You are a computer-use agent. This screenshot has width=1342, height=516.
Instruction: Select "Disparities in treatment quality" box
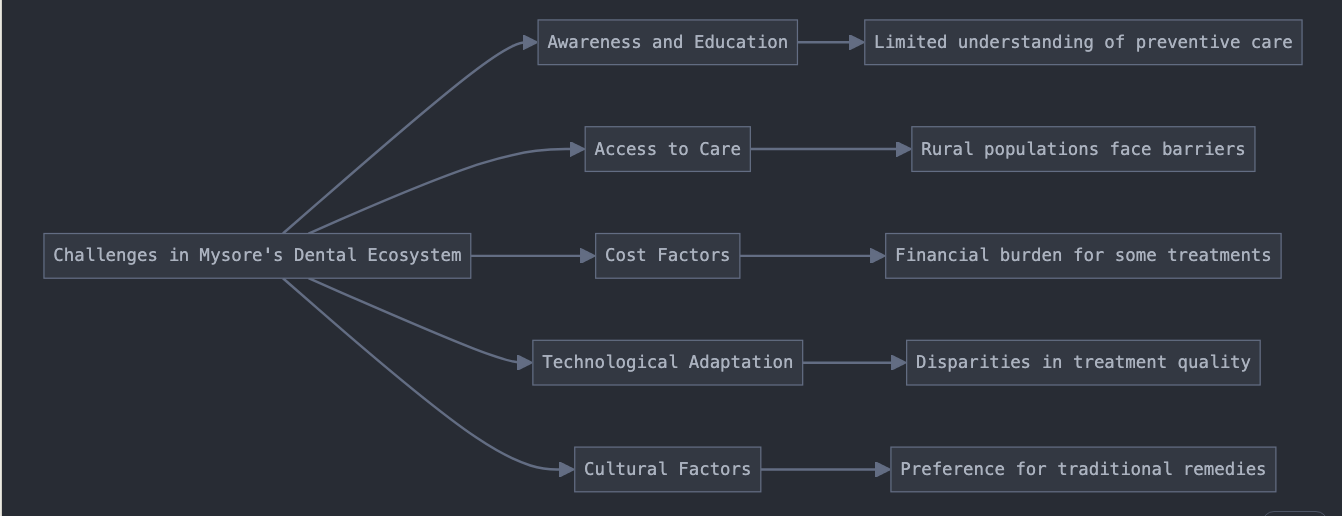pos(1083,362)
